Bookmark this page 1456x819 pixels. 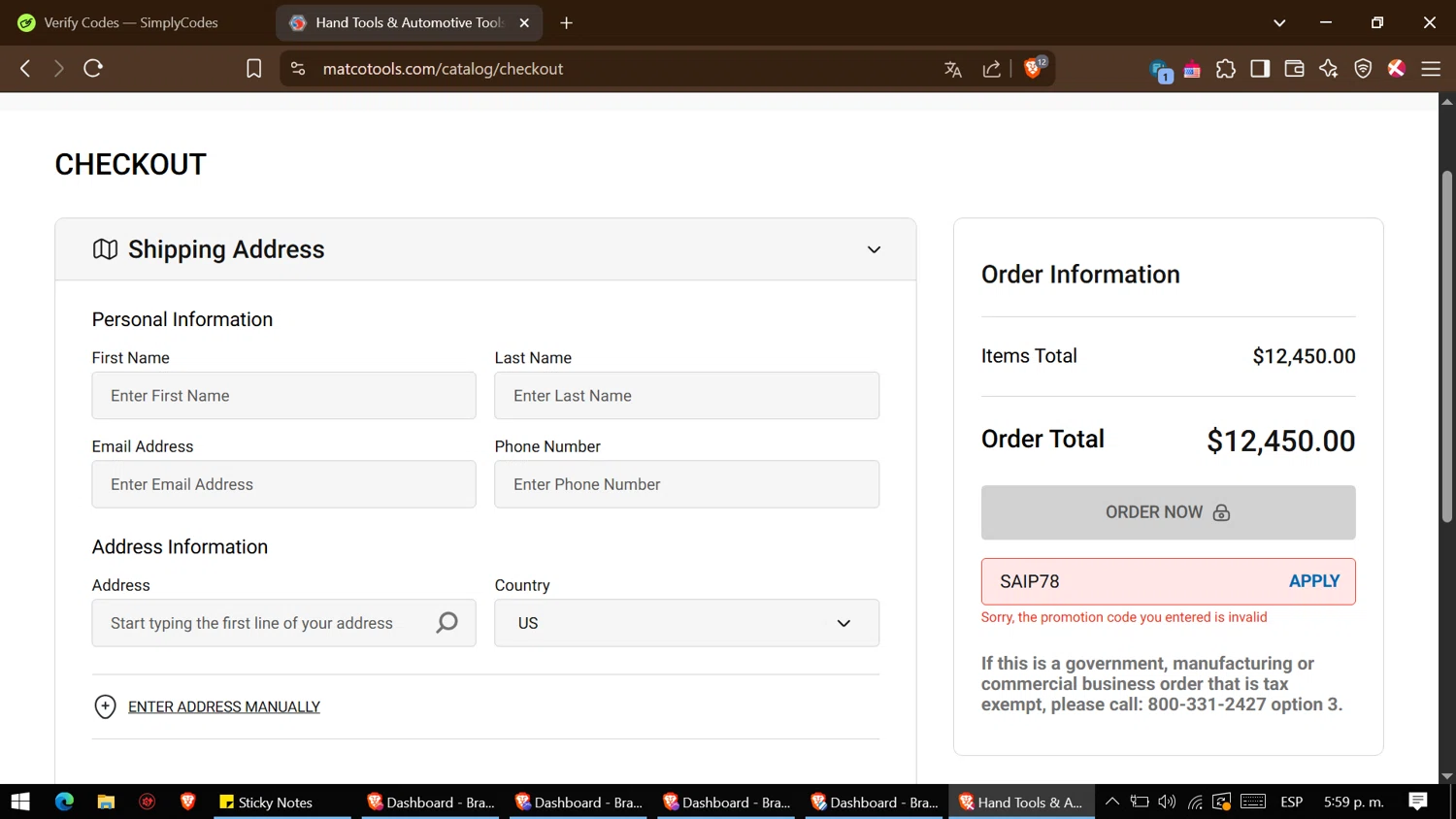pos(253,69)
